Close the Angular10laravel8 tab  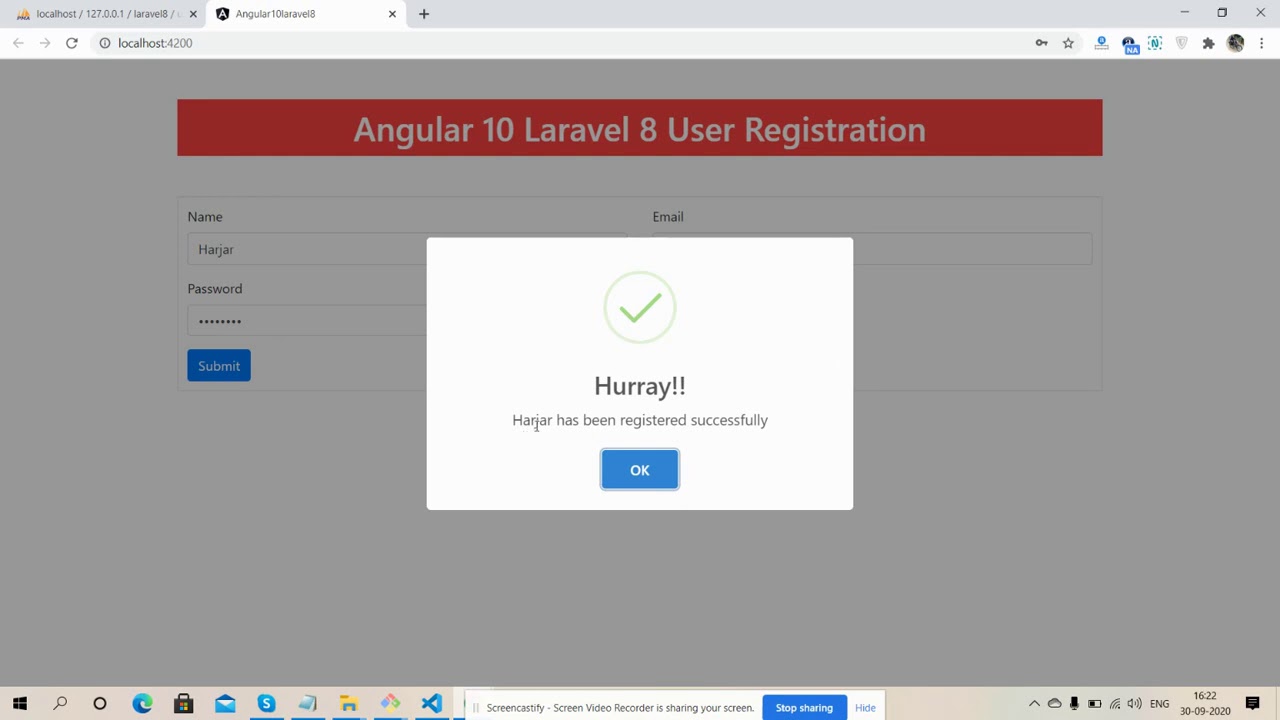pyautogui.click(x=392, y=14)
